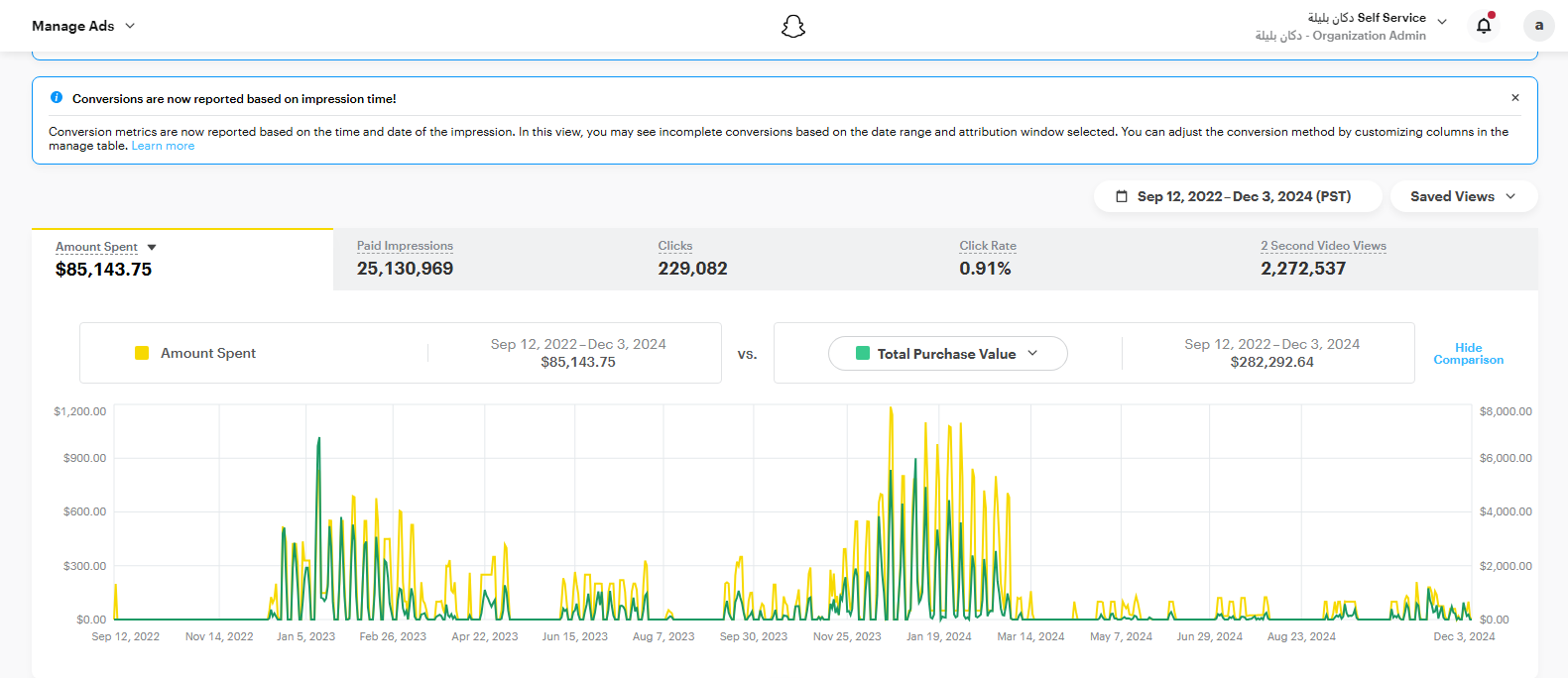Change the Amount Spent metric via arrow
Image resolution: width=1568 pixels, height=678 pixels.
tap(152, 247)
